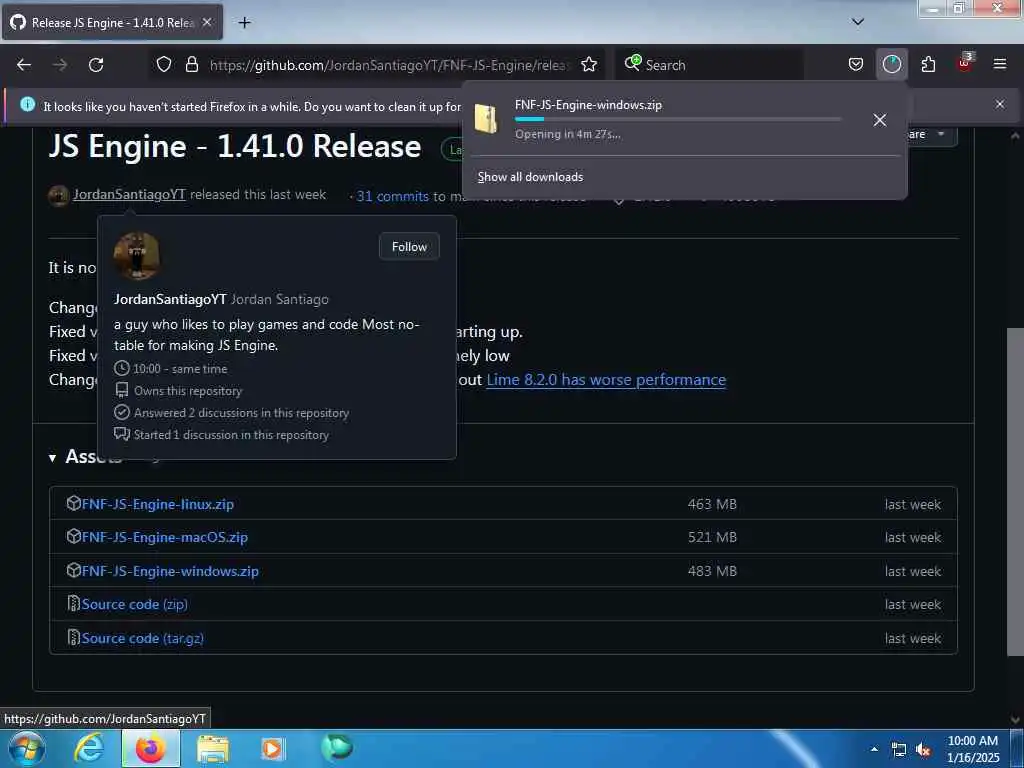Screen dimensions: 1024x768
Task: Select the 521 MB size text
Action: click(712, 537)
